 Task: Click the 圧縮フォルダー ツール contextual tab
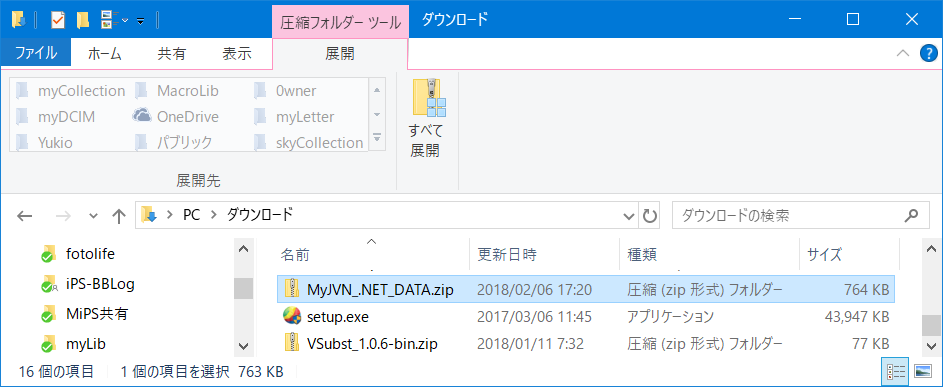340,23
